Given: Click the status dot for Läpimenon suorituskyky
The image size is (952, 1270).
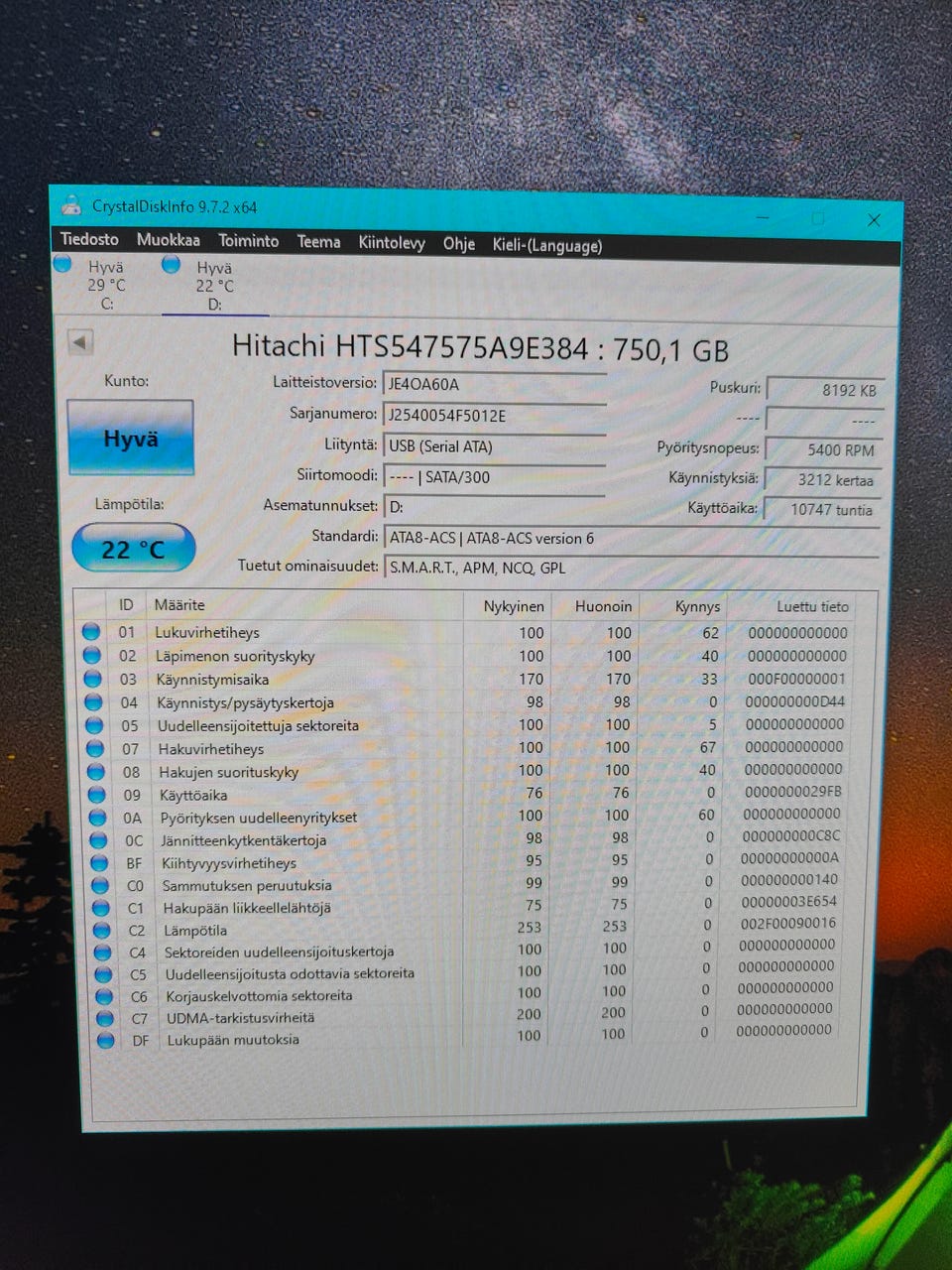Looking at the screenshot, I should pos(92,655).
